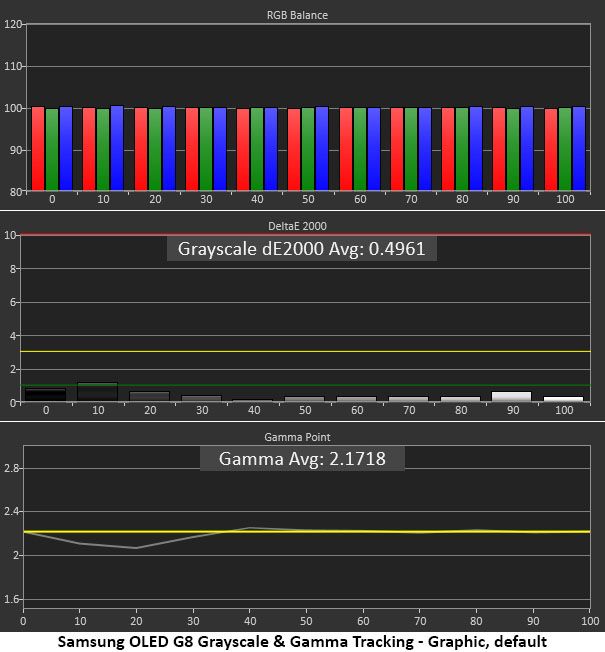Click the green bar at 0 in RGB Balance

pos(52,150)
